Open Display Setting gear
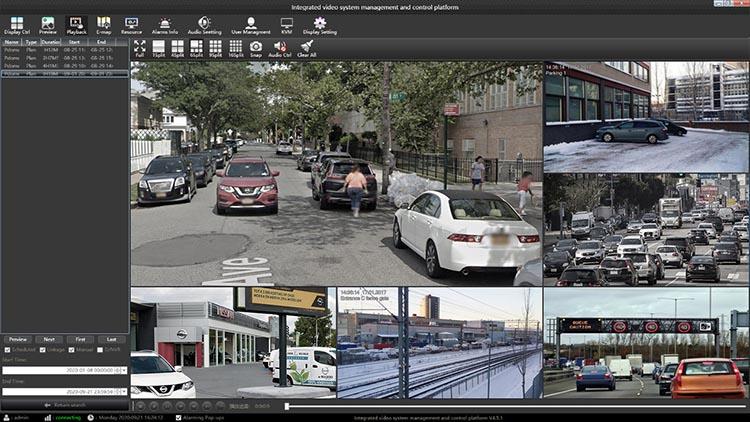The height and width of the screenshot is (422, 750). [320, 25]
